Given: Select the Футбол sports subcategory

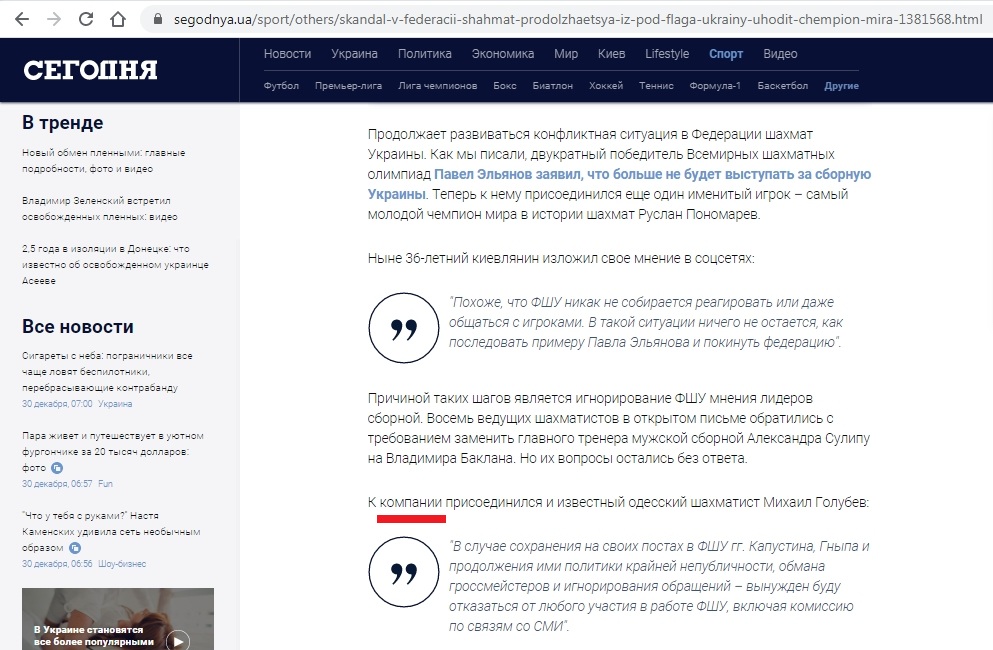Looking at the screenshot, I should coord(281,86).
